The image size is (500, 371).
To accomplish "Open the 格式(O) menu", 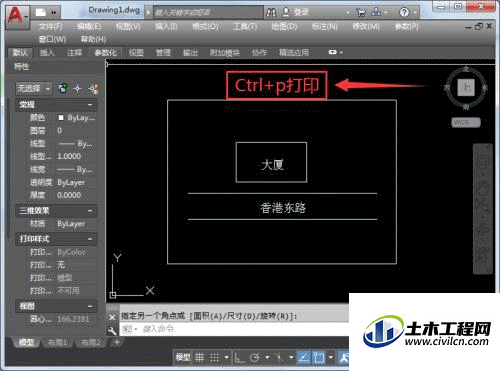I will click(x=205, y=26).
